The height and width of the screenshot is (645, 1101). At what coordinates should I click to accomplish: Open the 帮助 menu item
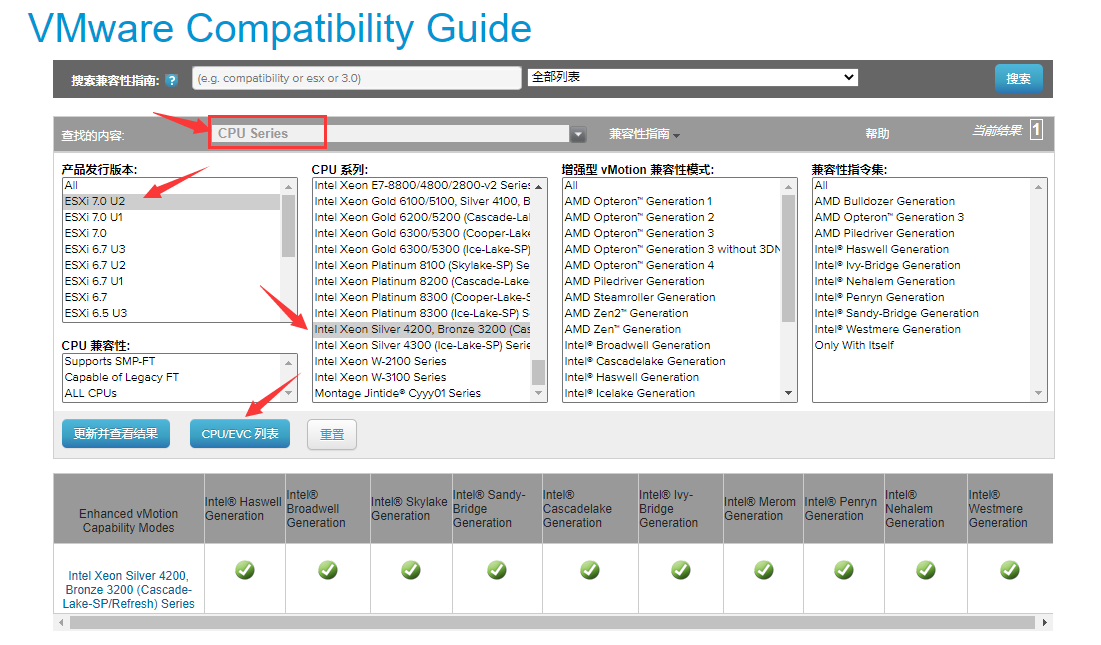pyautogui.click(x=877, y=134)
